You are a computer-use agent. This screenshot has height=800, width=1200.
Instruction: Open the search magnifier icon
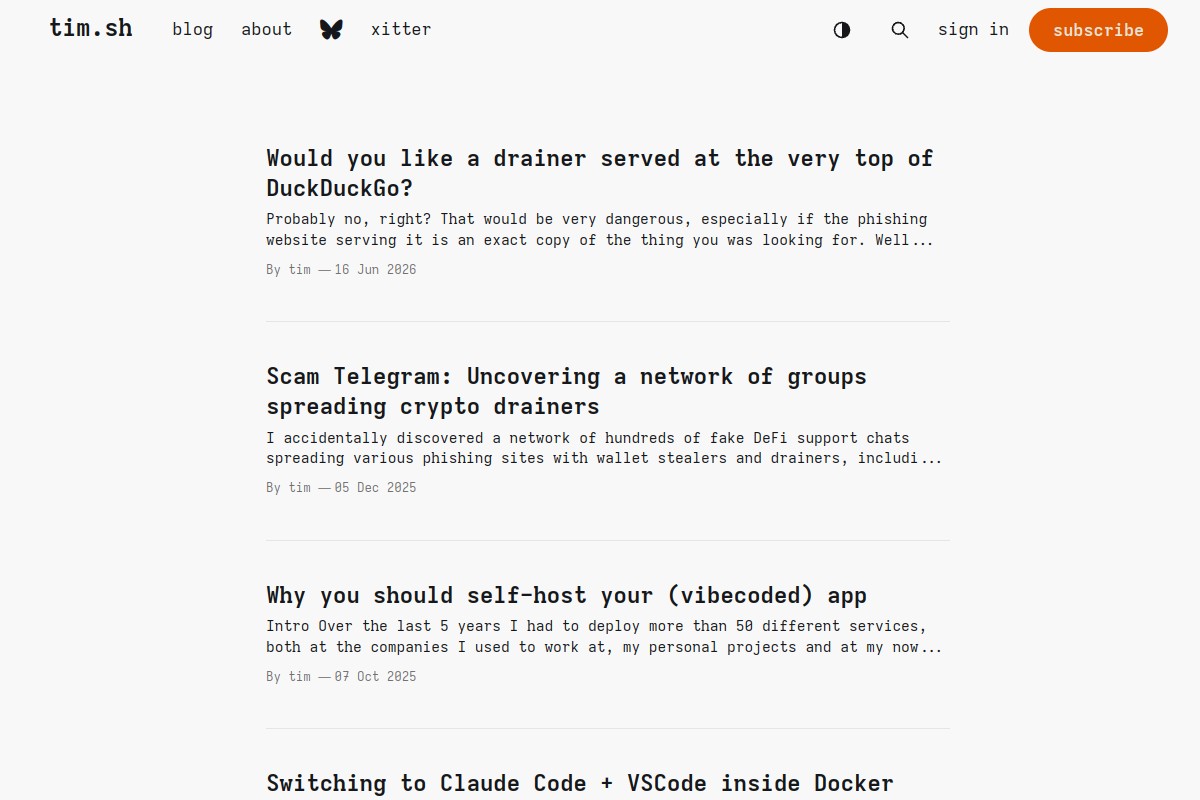coord(900,30)
